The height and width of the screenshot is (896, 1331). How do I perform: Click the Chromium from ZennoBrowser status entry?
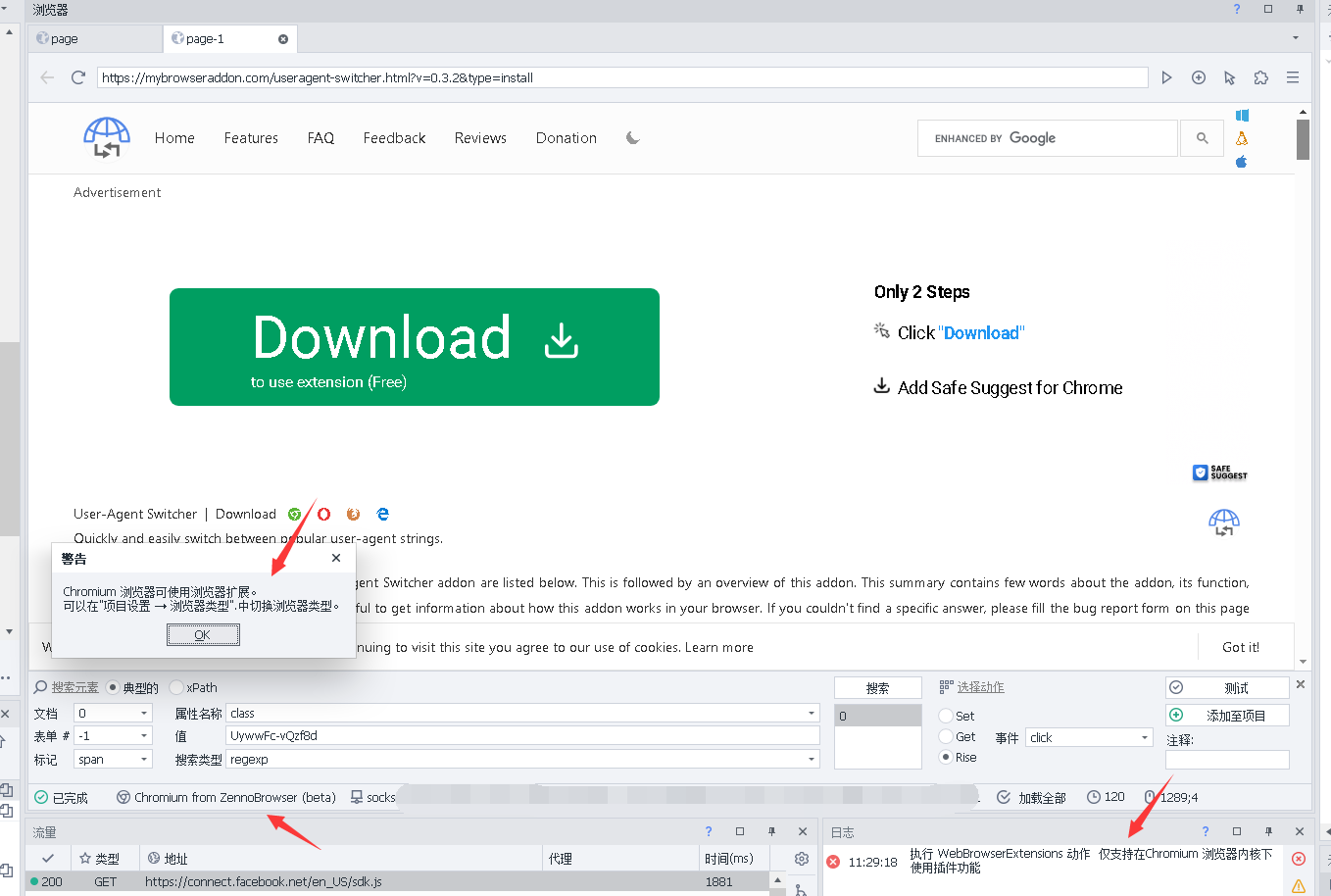point(226,797)
